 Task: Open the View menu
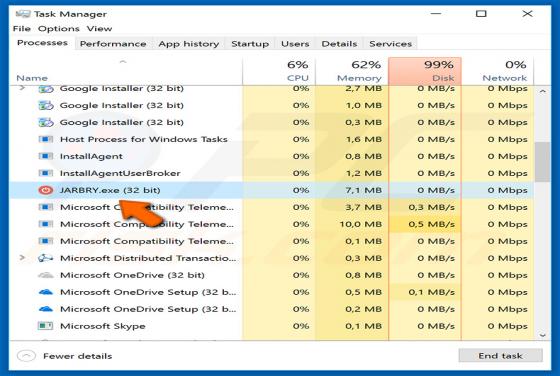click(99, 29)
